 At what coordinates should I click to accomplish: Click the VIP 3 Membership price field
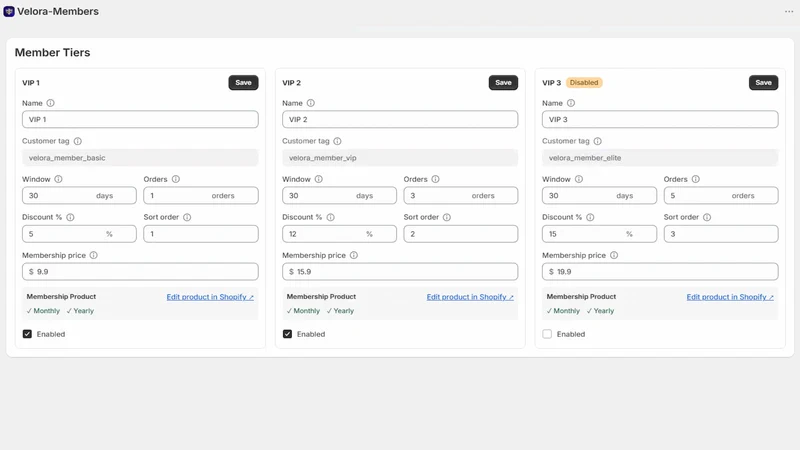pyautogui.click(x=660, y=271)
